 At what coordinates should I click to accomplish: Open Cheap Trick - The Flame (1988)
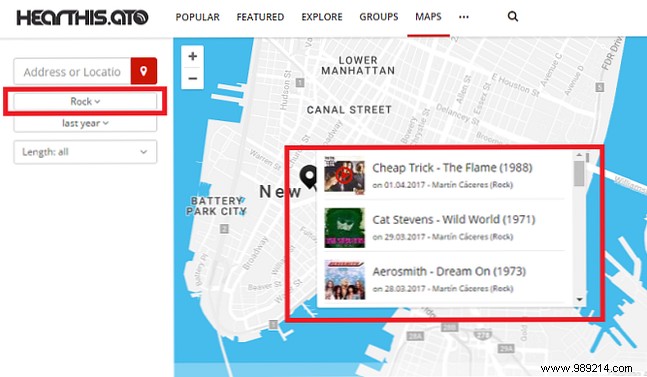coord(452,168)
